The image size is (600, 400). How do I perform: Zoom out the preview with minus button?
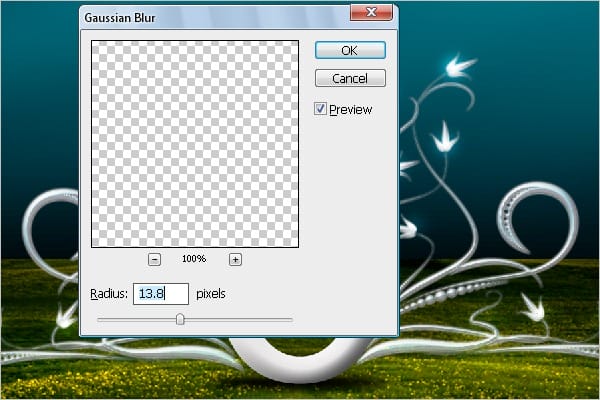point(155,259)
